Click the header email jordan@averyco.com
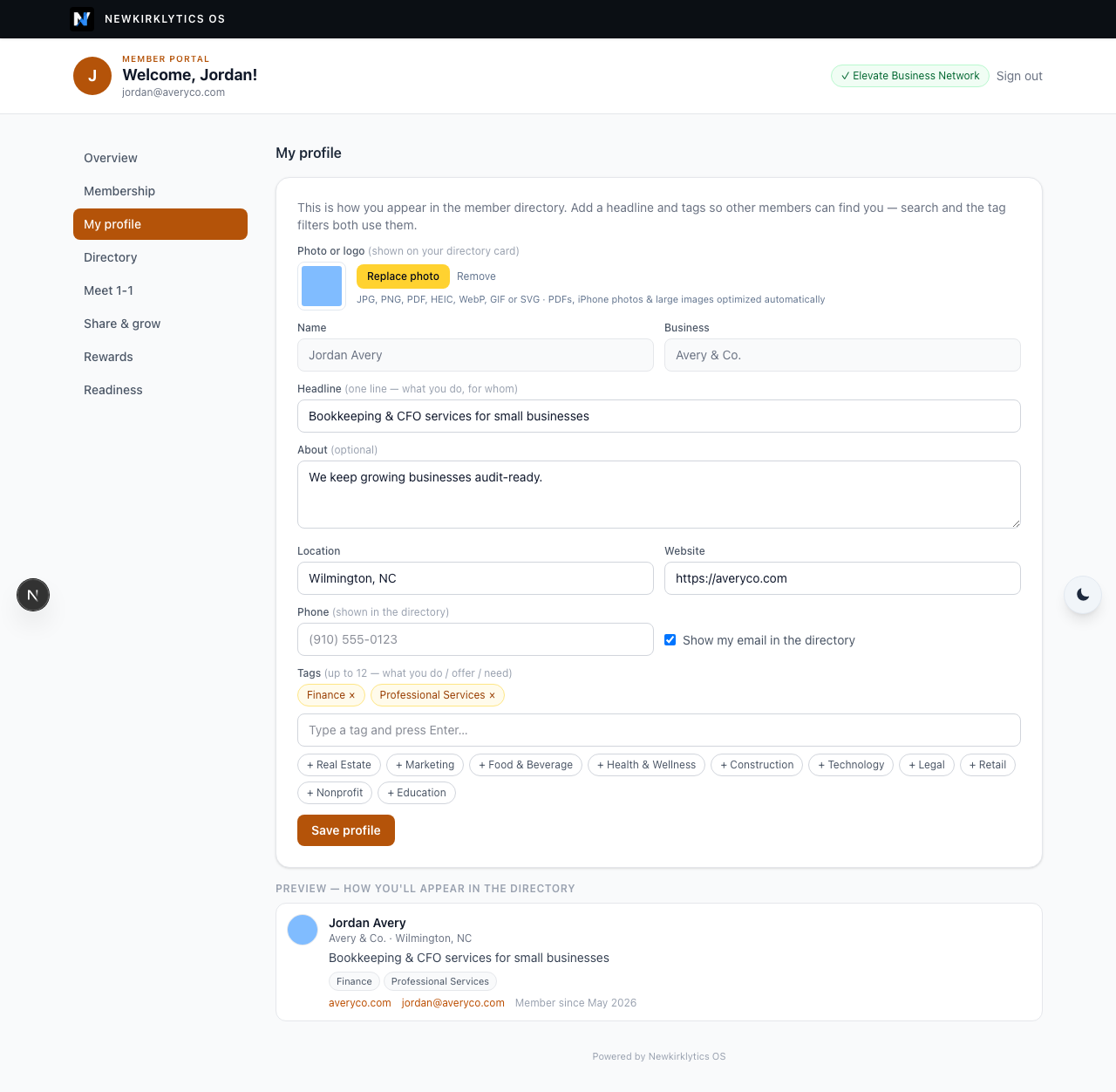This screenshot has height=1092, width=1116. [174, 92]
